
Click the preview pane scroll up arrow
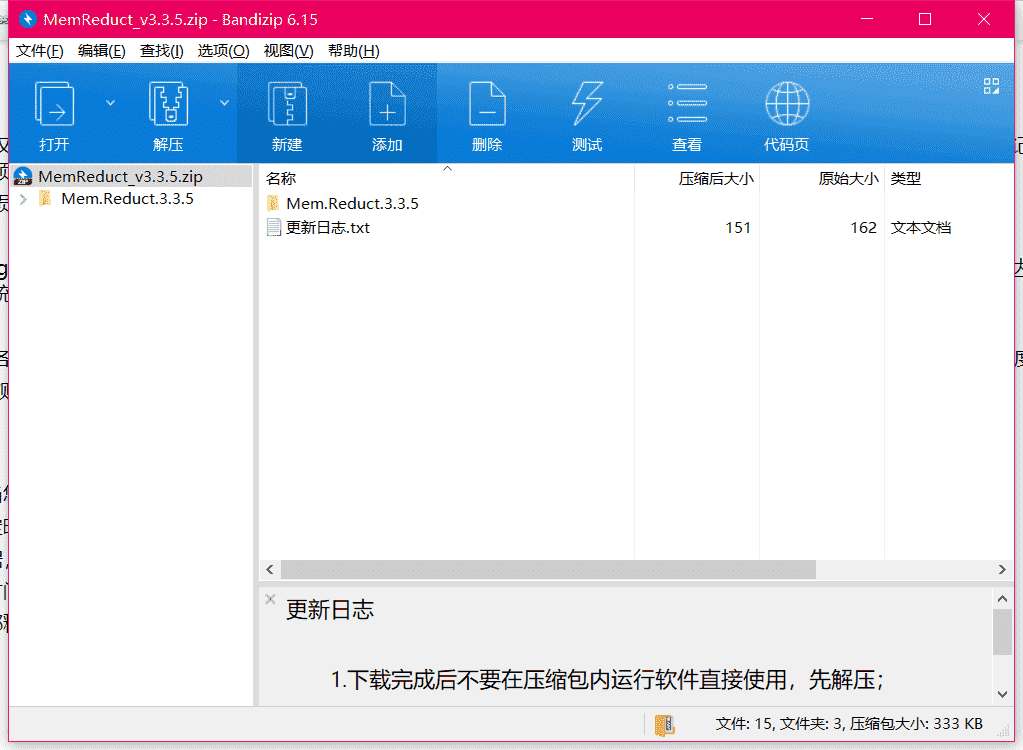tap(1002, 598)
